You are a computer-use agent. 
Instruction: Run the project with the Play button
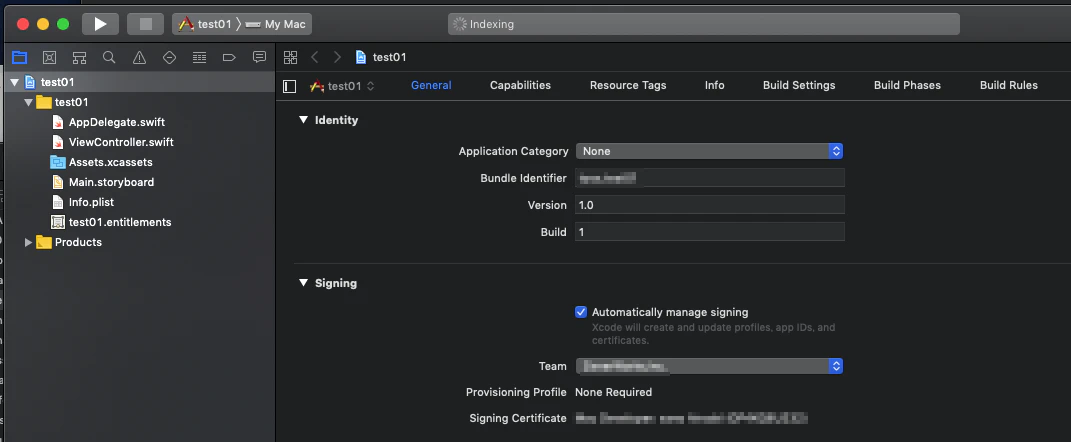100,24
